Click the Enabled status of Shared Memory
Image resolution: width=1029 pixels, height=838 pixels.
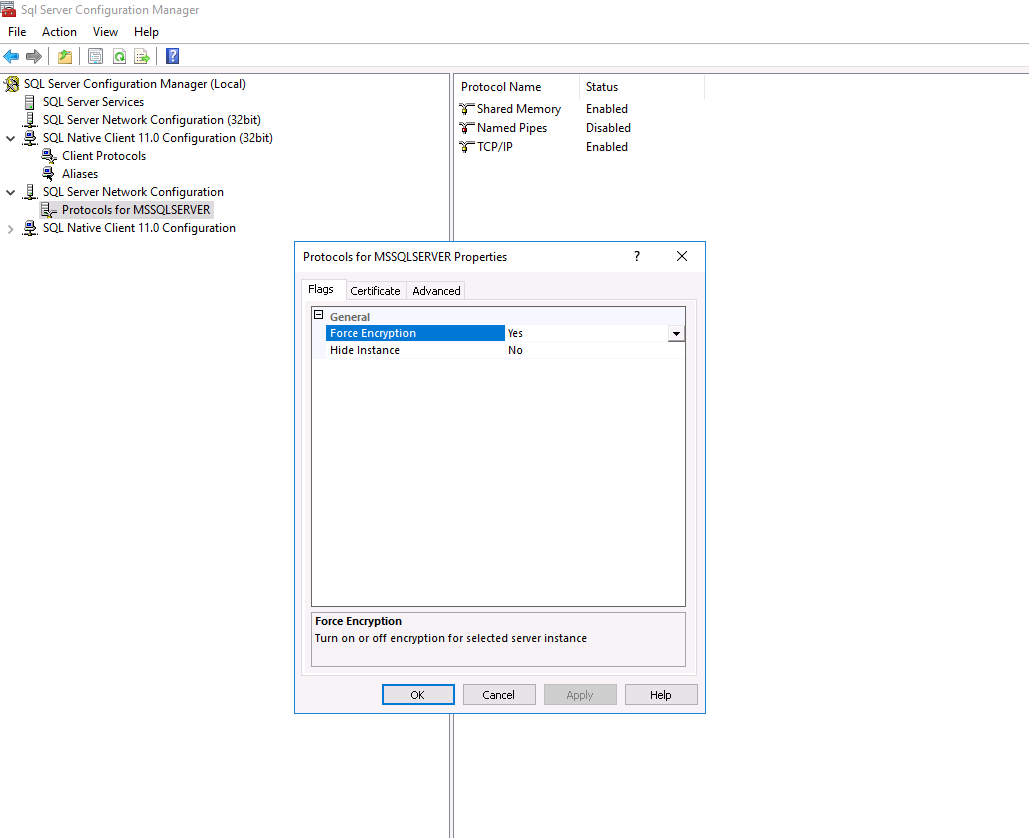[x=607, y=109]
